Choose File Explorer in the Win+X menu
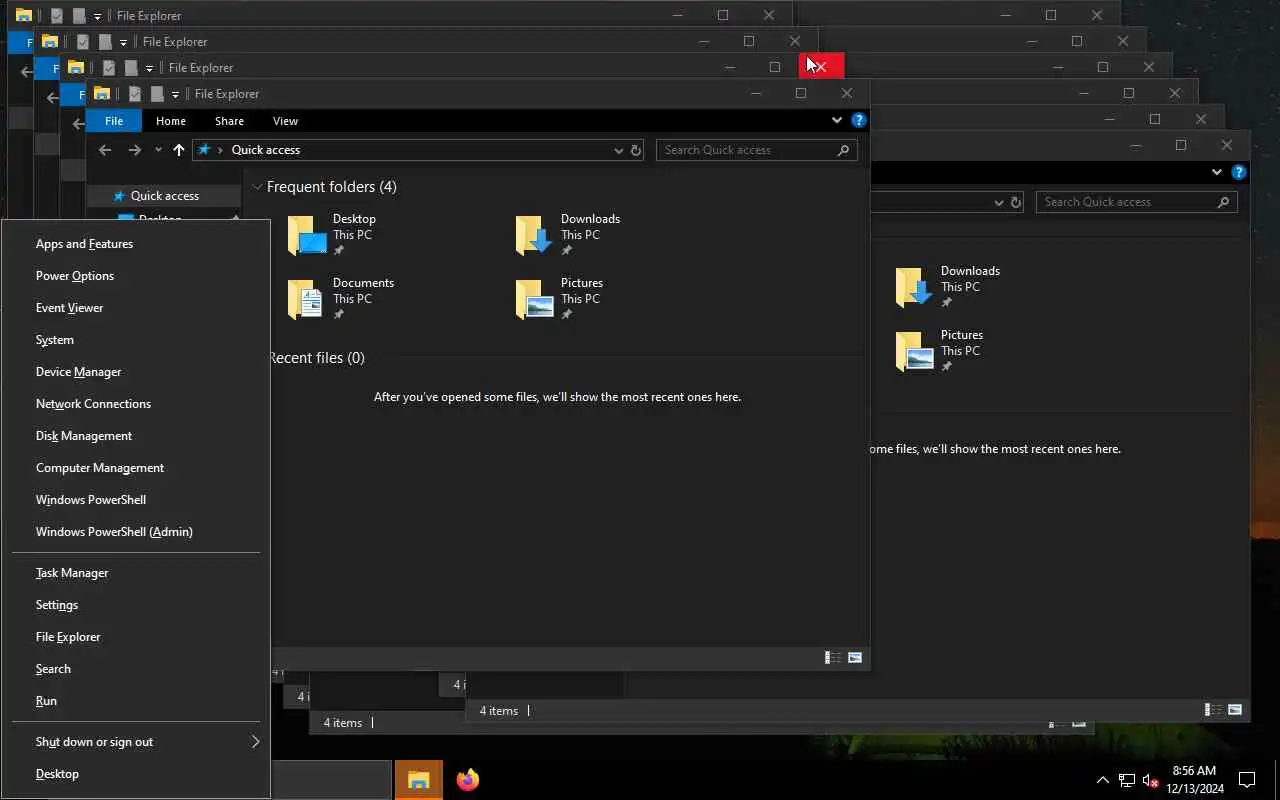 click(x=136, y=637)
